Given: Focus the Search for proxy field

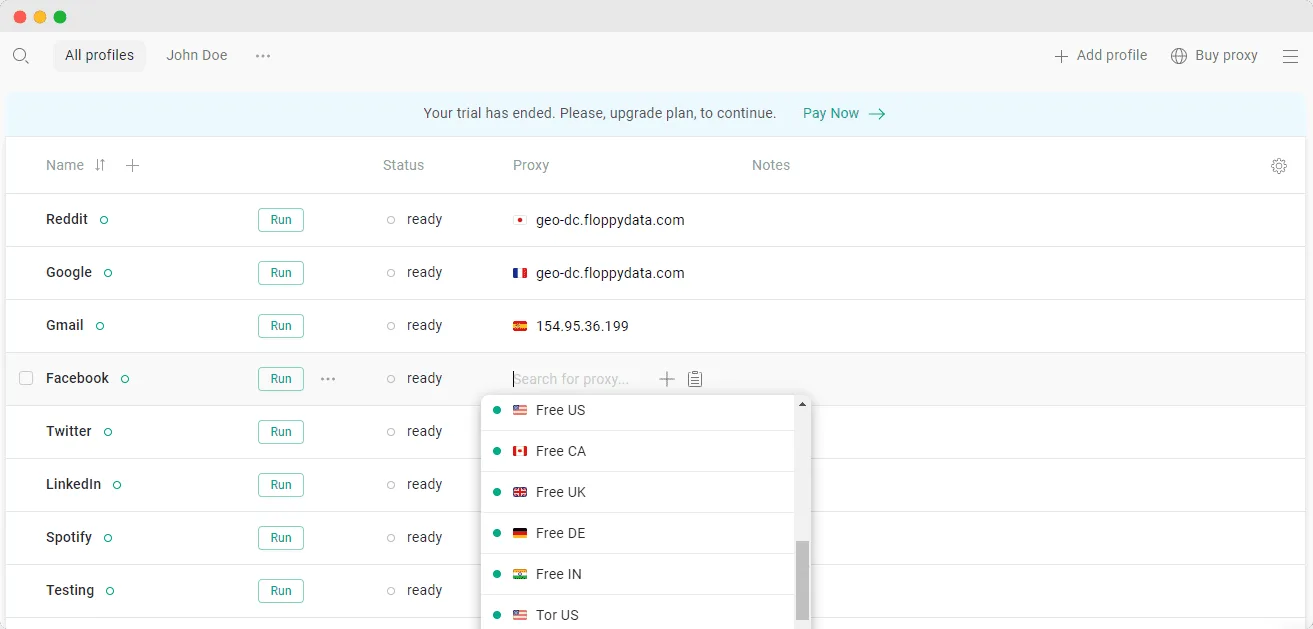Looking at the screenshot, I should [x=580, y=379].
